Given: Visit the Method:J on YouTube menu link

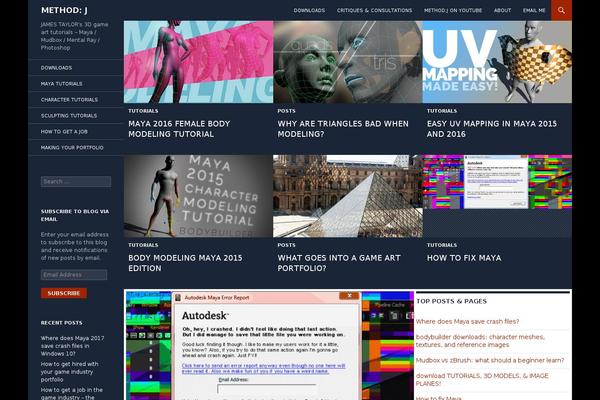Looking at the screenshot, I should click(453, 10).
